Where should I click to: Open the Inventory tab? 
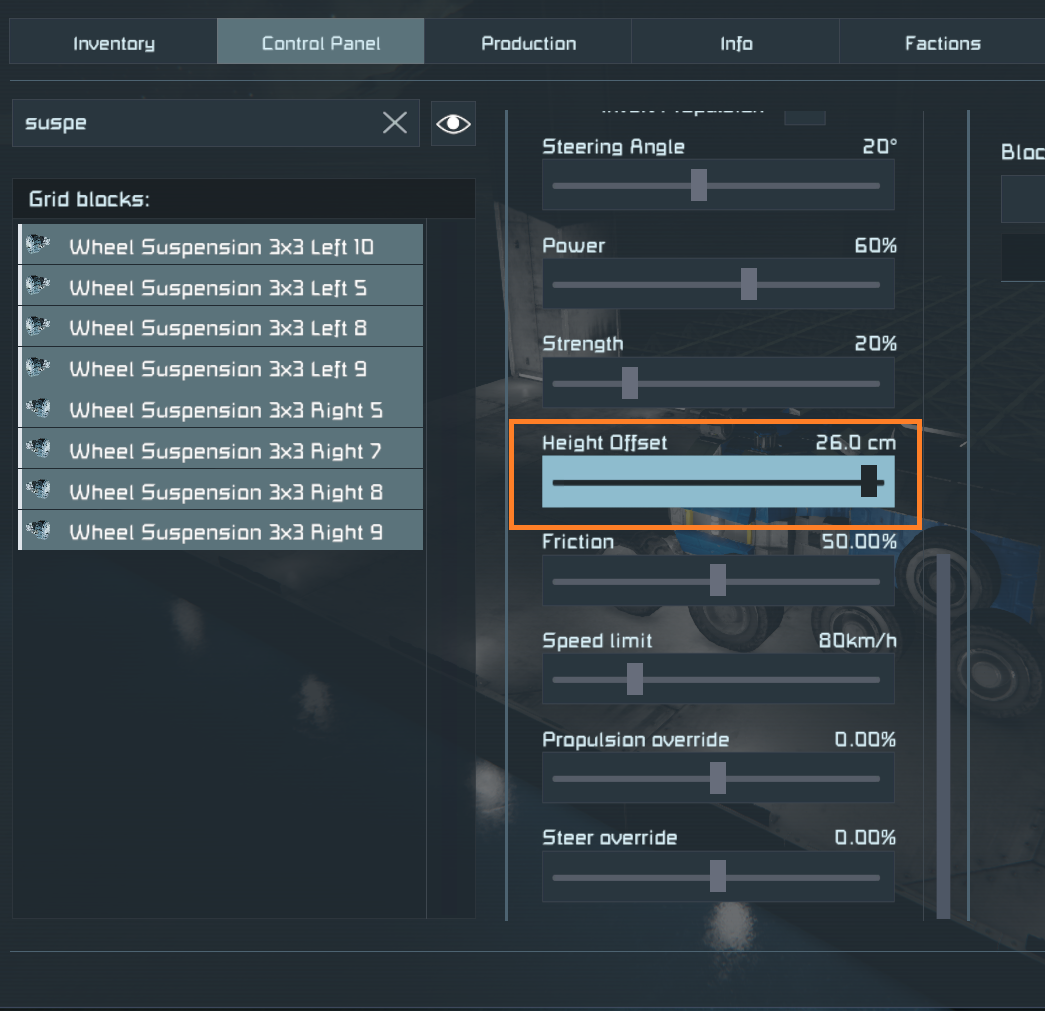pyautogui.click(x=114, y=43)
